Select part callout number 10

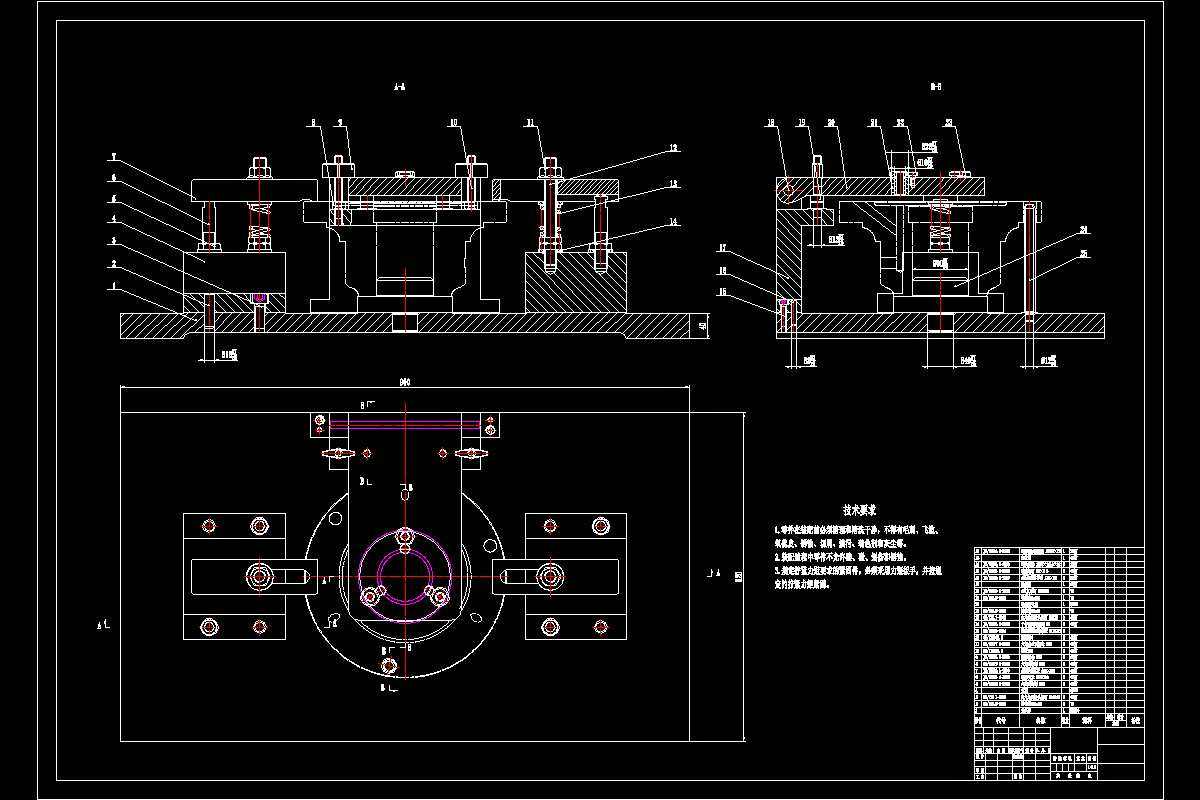tap(453, 124)
